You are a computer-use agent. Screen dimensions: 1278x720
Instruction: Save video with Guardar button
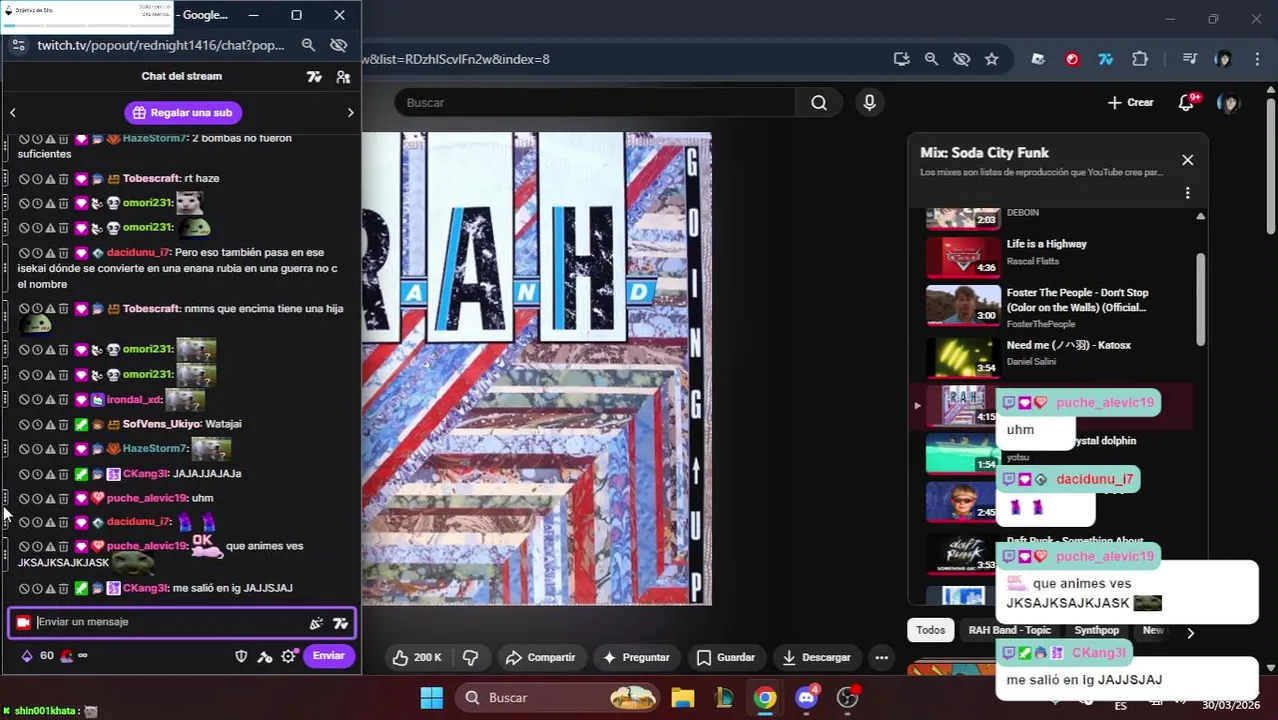[x=725, y=658]
